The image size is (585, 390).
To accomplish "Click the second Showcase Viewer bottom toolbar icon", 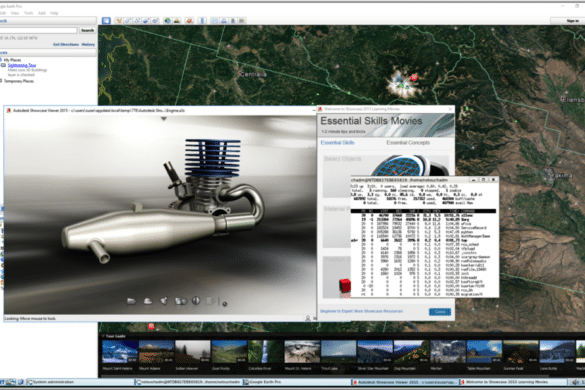I will point(148,301).
